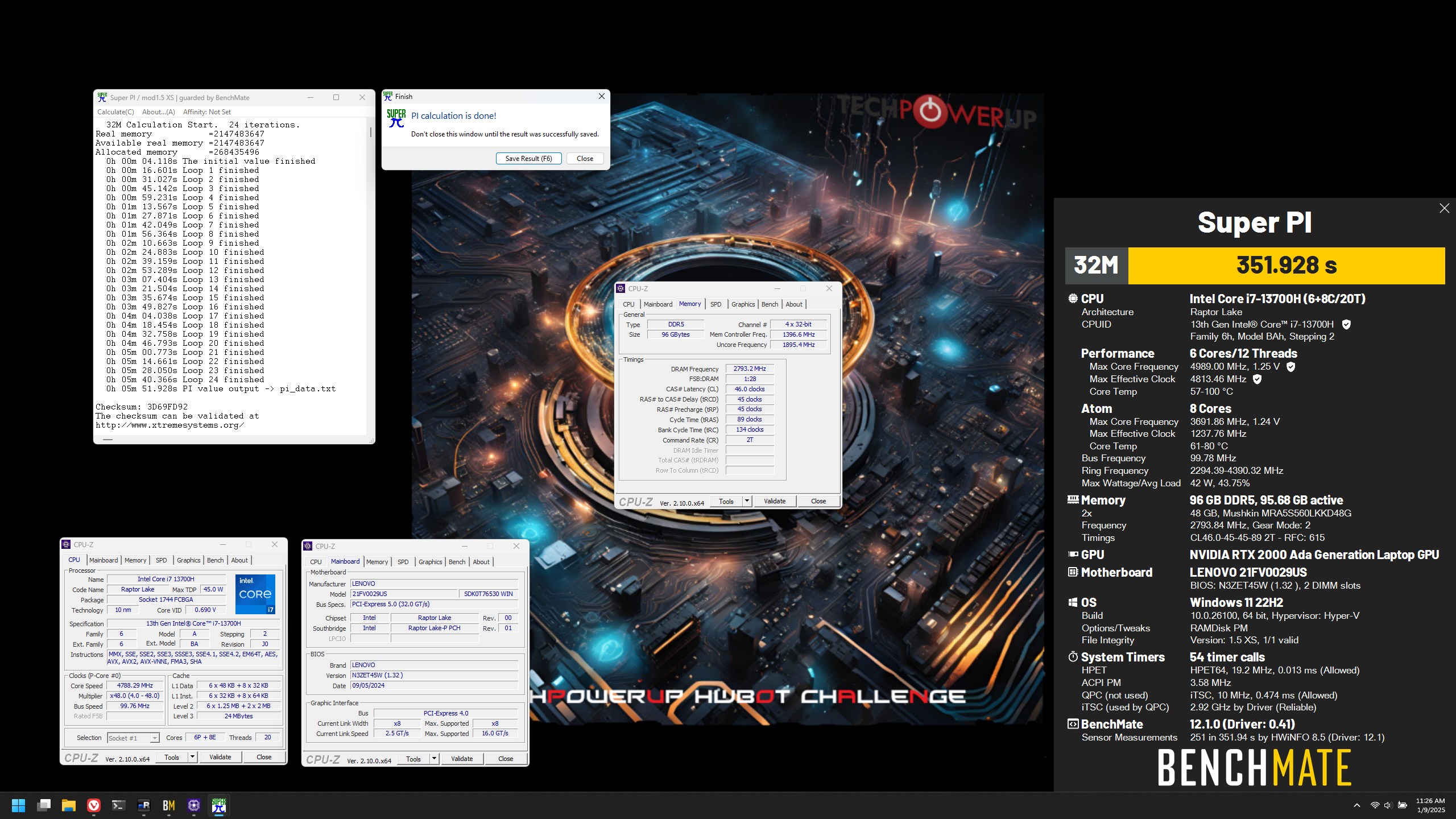Switch to BenchMate via BM taskbar icon
Screen dimensions: 1456x819
[169, 805]
